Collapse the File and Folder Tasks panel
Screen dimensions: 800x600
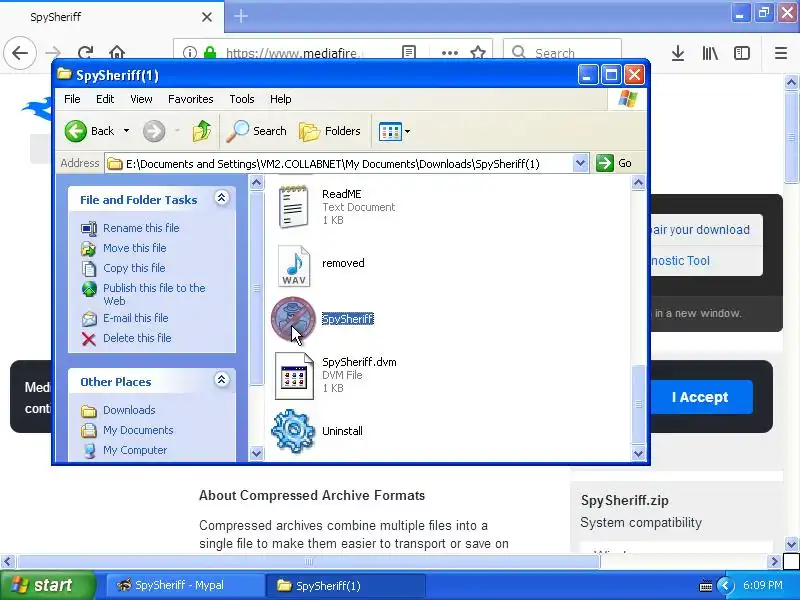[x=221, y=198]
